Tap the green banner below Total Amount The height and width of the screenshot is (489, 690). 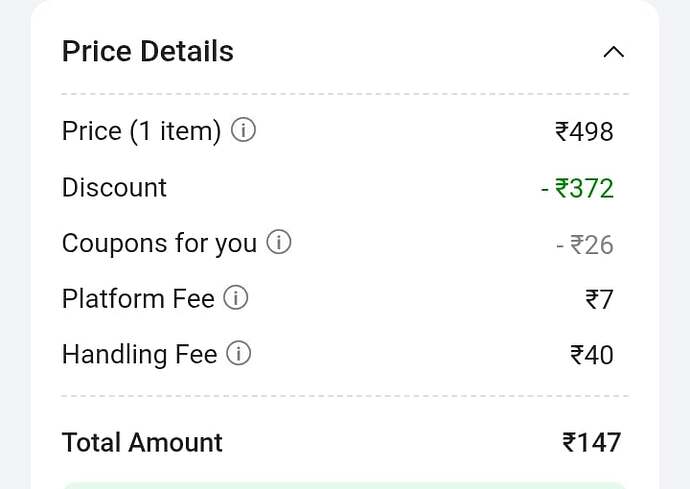[x=345, y=485]
